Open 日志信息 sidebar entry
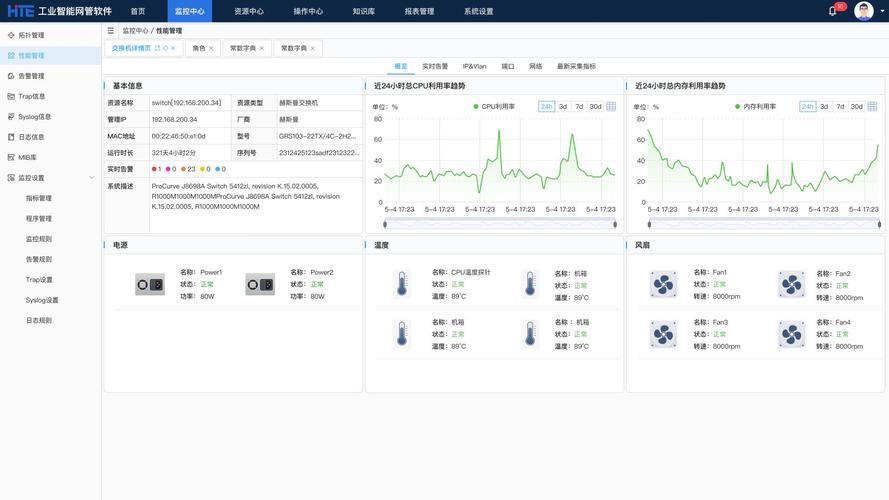The width and height of the screenshot is (889, 500). 31,137
